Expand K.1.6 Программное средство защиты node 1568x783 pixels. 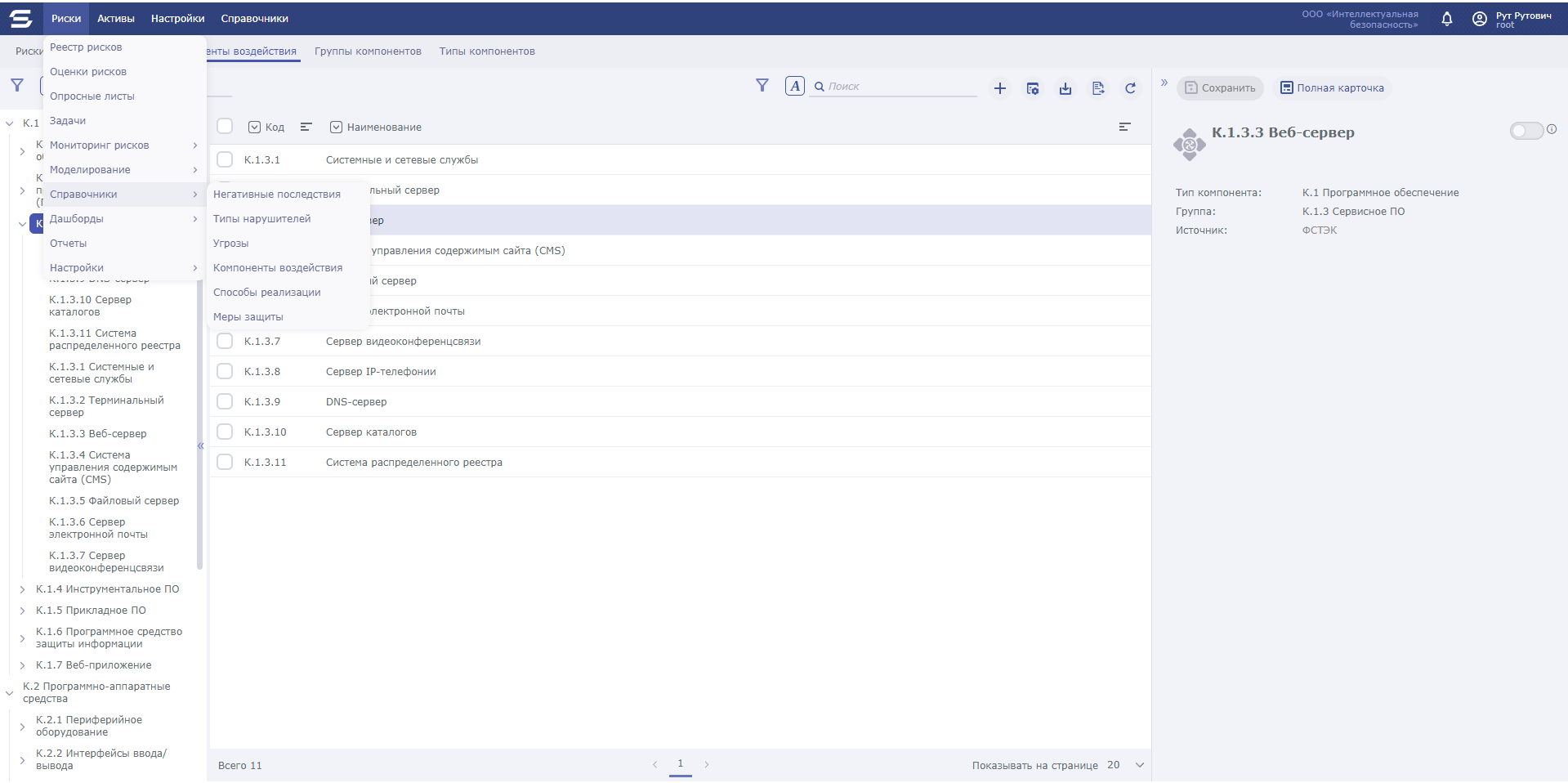[22, 638]
